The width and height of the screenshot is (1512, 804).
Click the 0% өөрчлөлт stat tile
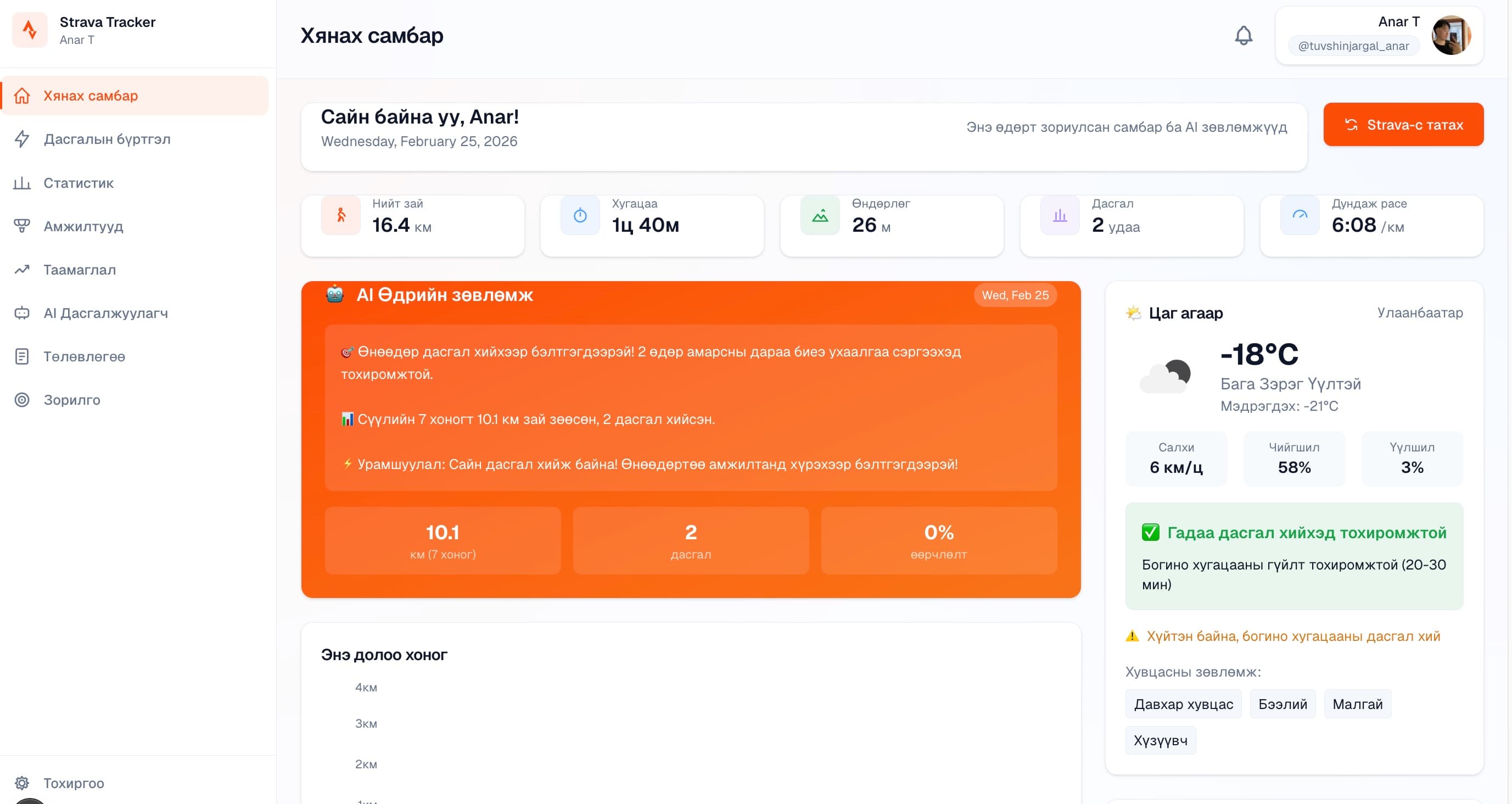click(x=938, y=540)
